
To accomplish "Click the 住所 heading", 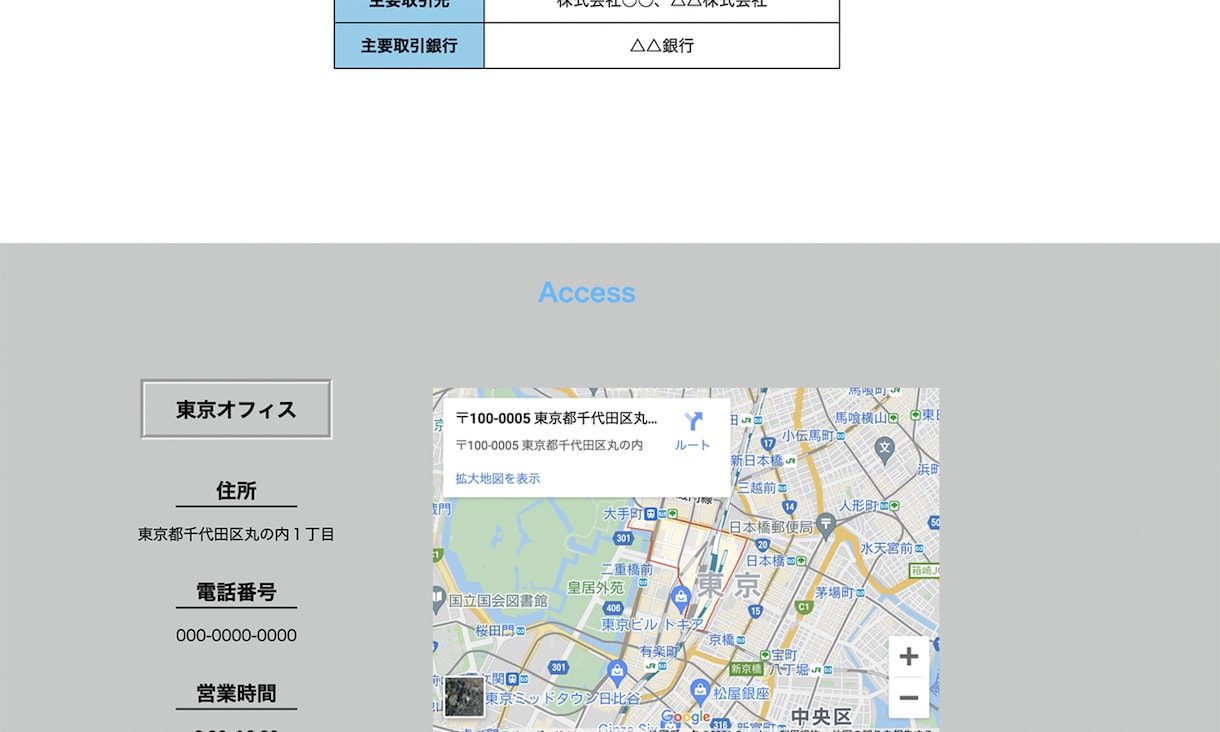I will coord(236,491).
